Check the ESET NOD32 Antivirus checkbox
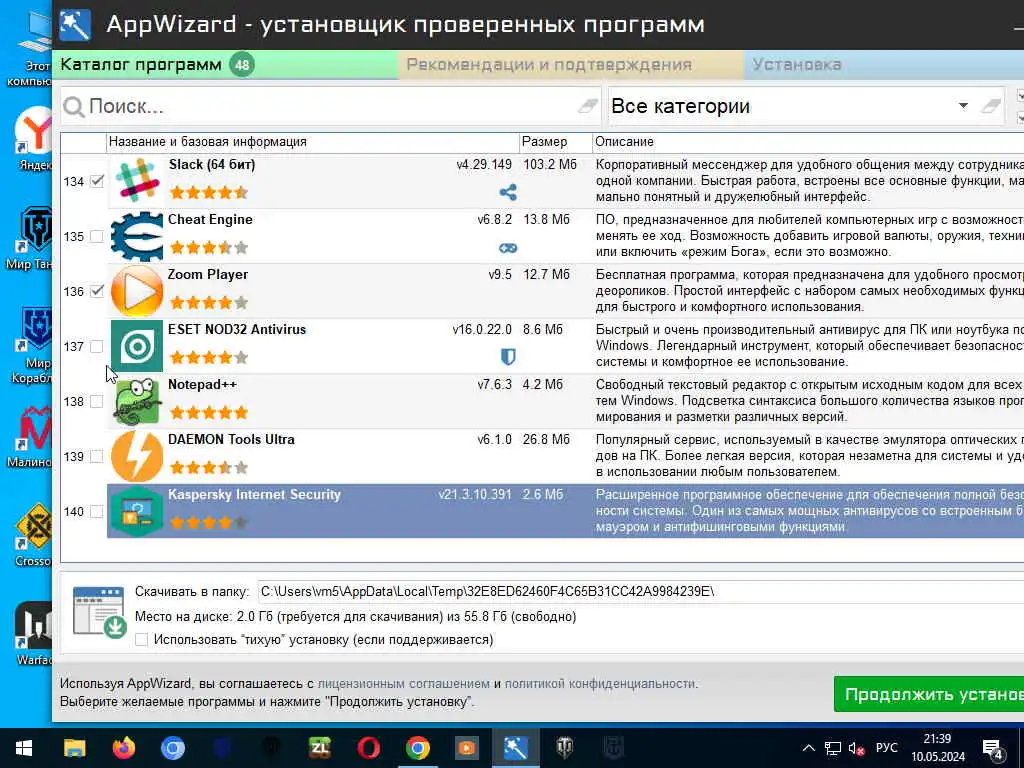 tap(97, 346)
